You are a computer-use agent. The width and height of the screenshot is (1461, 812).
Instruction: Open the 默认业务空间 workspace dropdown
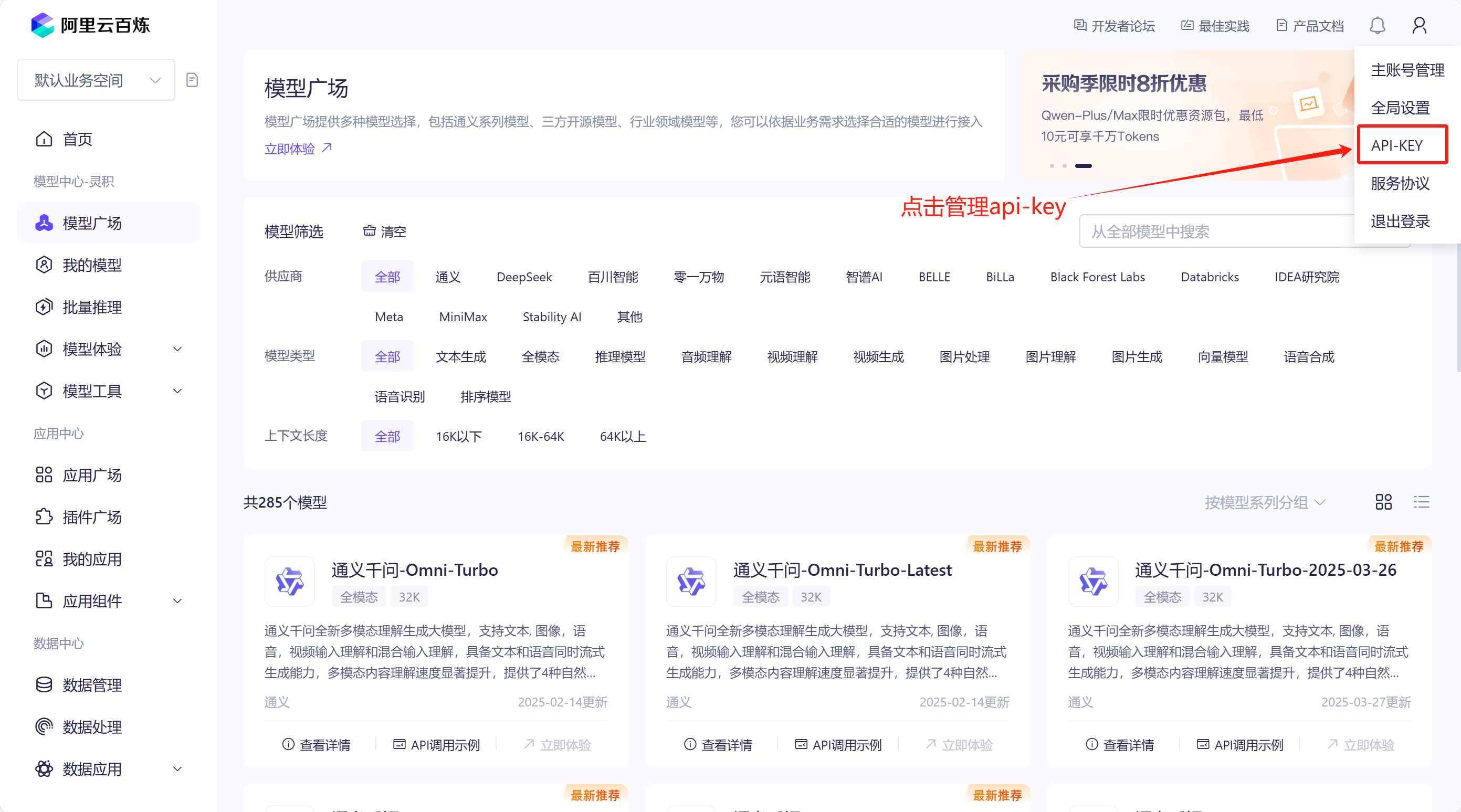pos(96,80)
